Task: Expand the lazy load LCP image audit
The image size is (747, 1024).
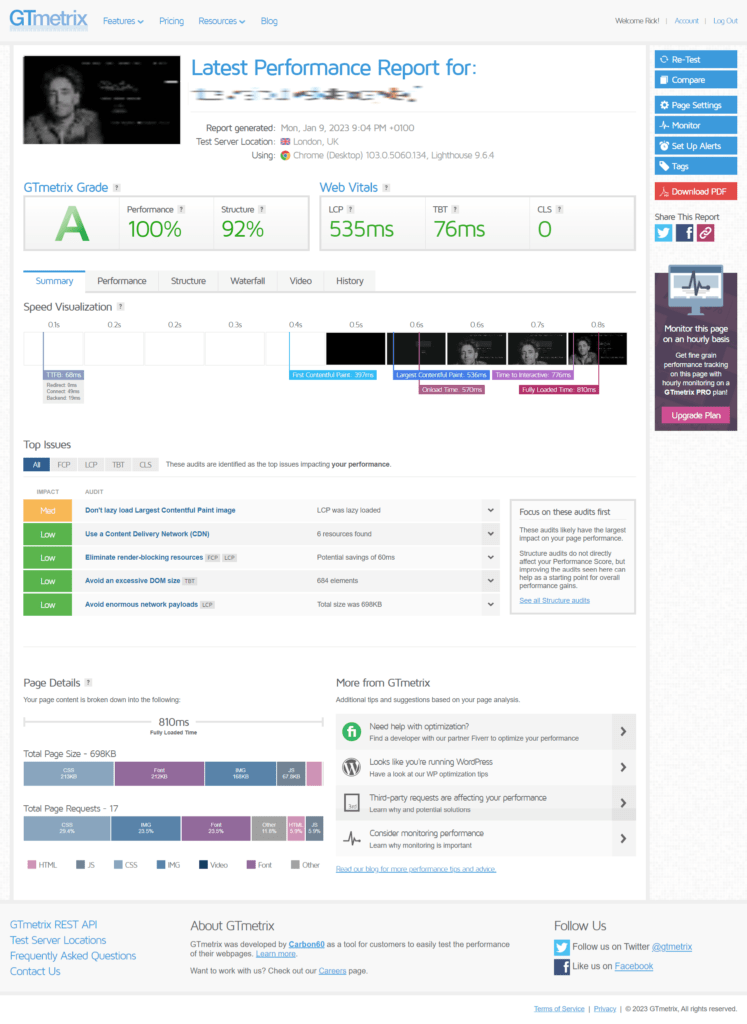Action: click(x=490, y=511)
